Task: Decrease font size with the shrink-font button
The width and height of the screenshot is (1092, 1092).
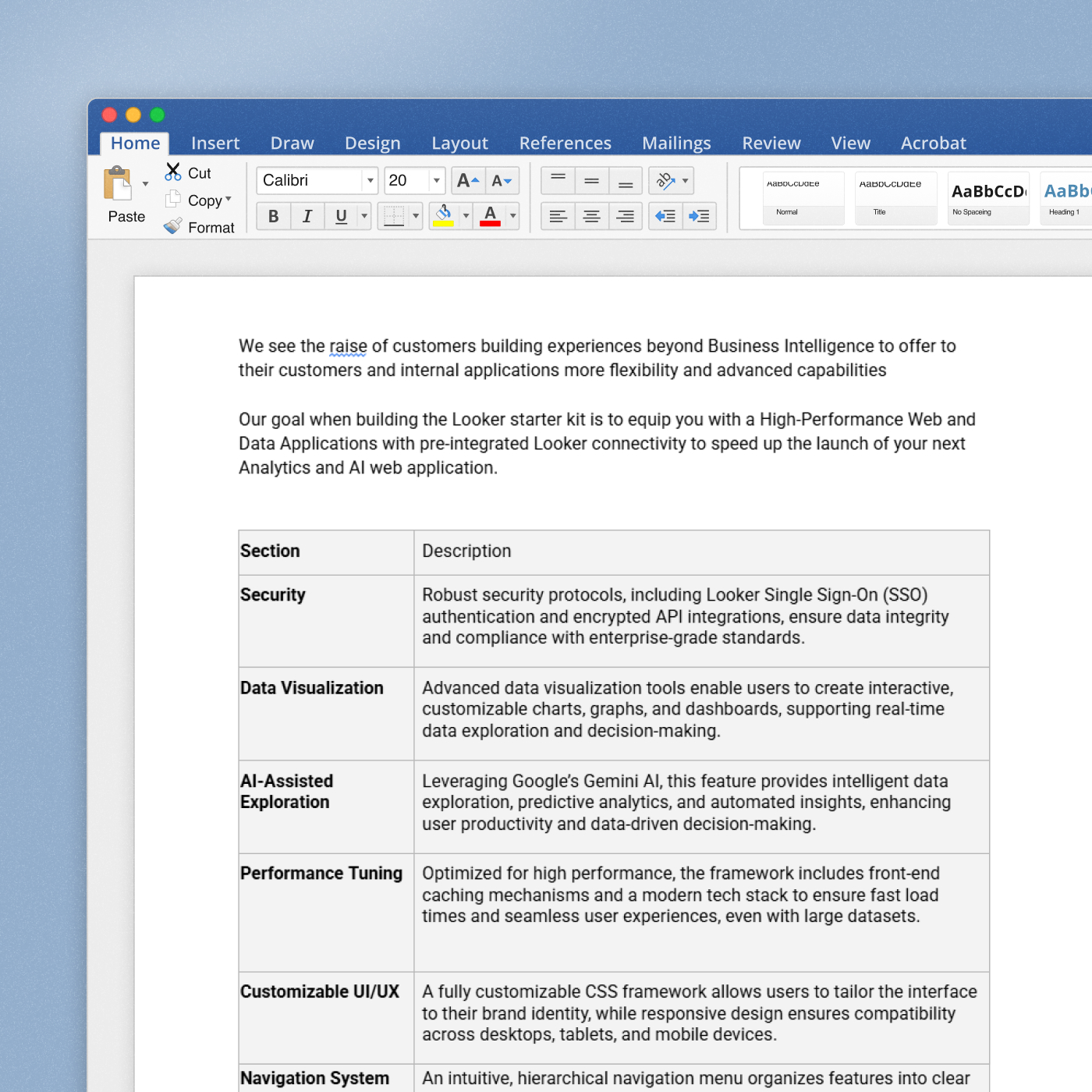Action: coord(502,181)
